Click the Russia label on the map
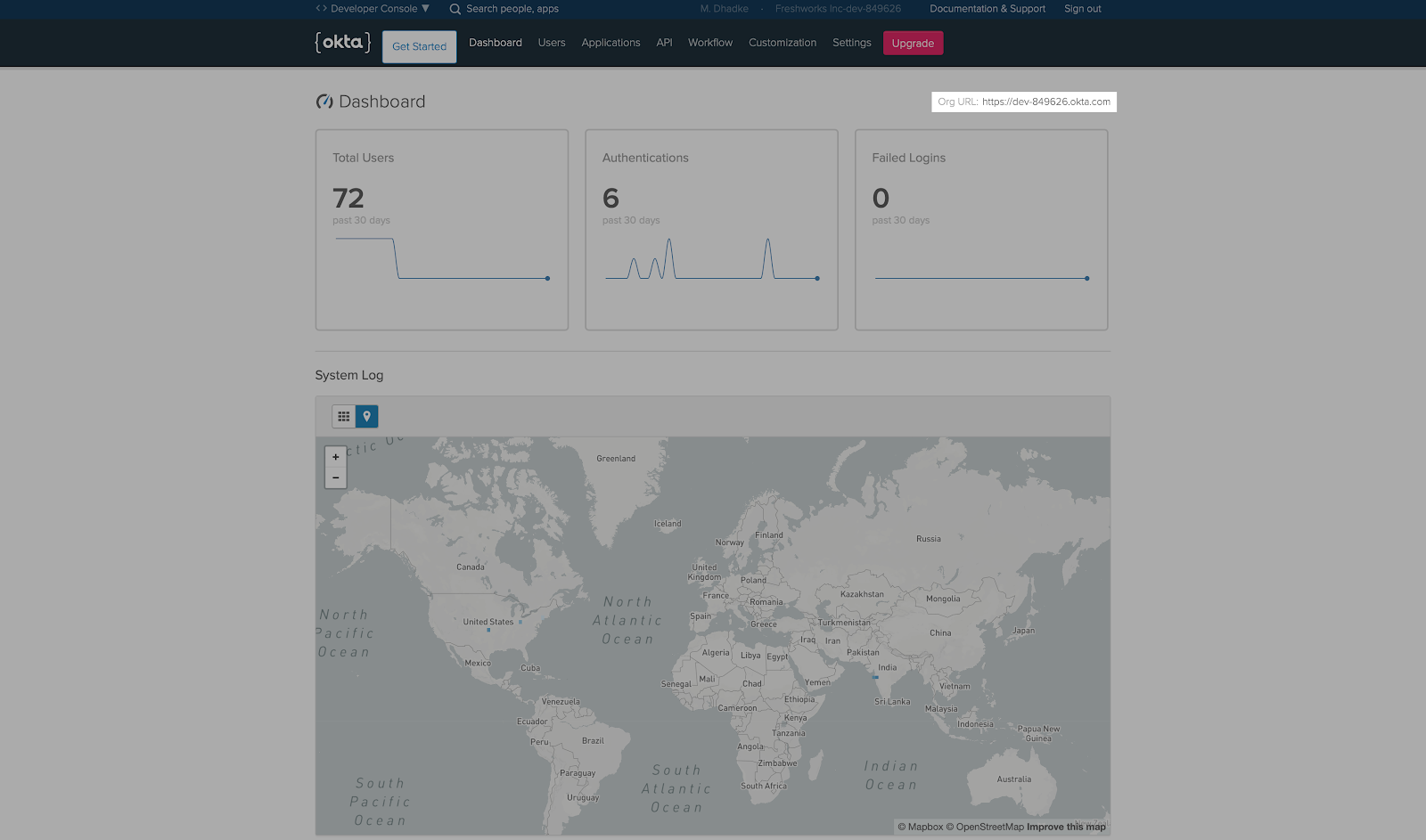Screen dimensions: 1426x840 pos(929,539)
